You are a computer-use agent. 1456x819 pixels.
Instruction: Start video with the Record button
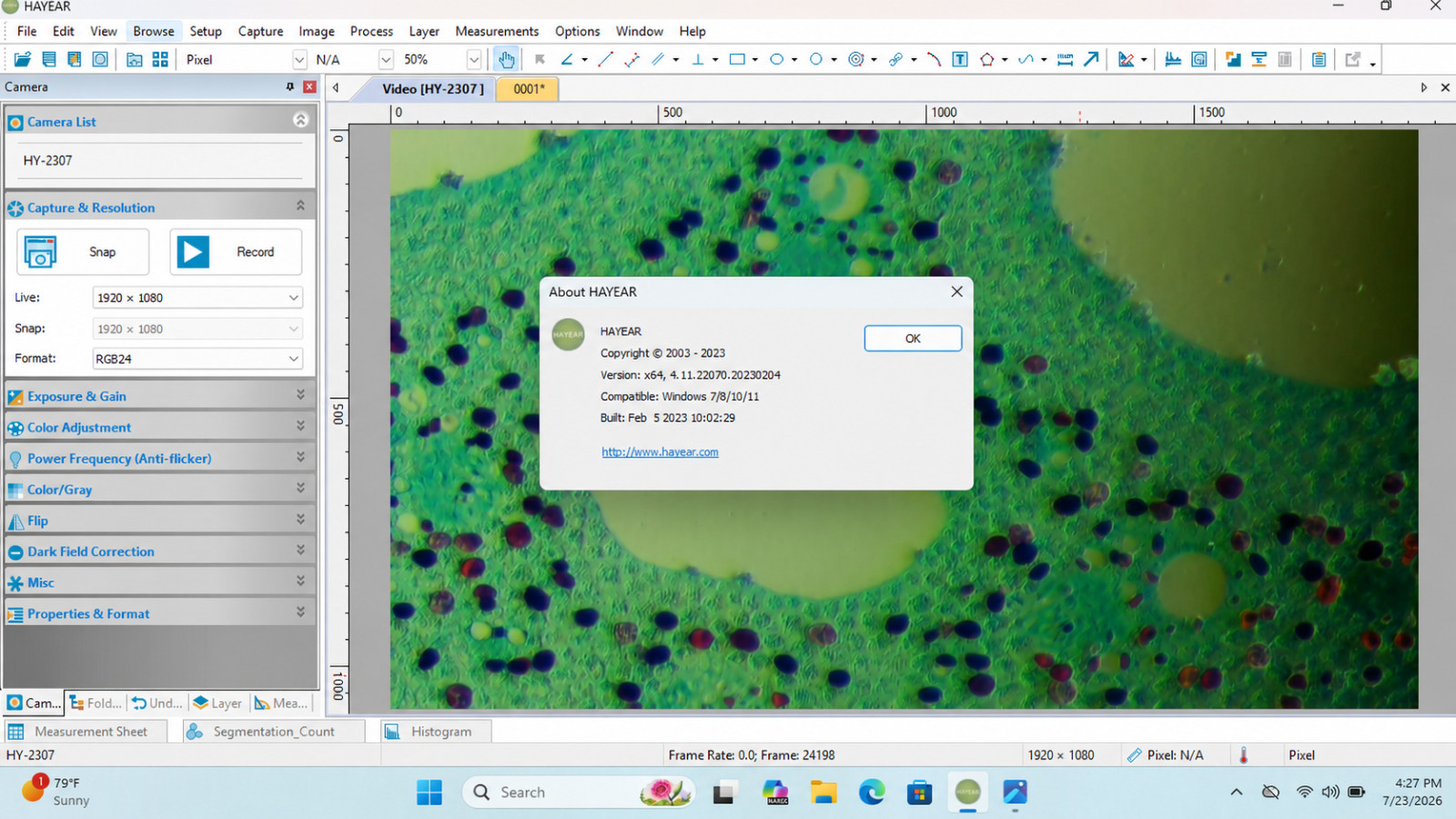[236, 252]
